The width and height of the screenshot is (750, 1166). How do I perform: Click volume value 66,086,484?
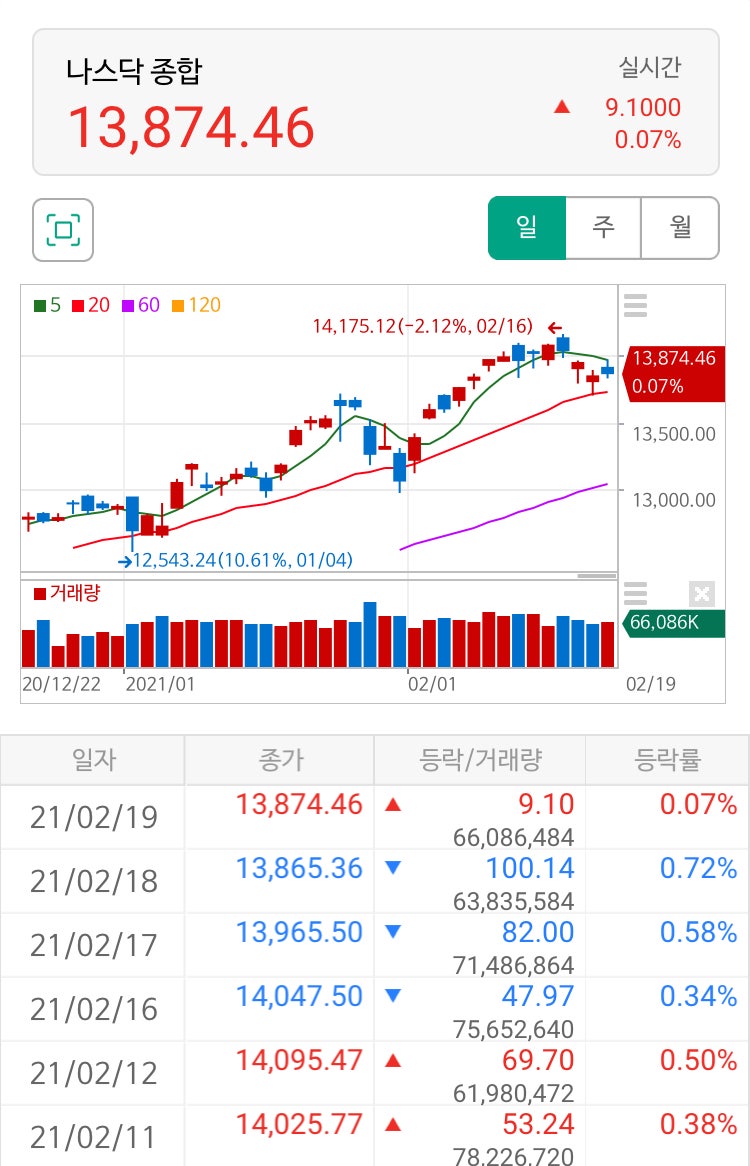pyautogui.click(x=514, y=837)
